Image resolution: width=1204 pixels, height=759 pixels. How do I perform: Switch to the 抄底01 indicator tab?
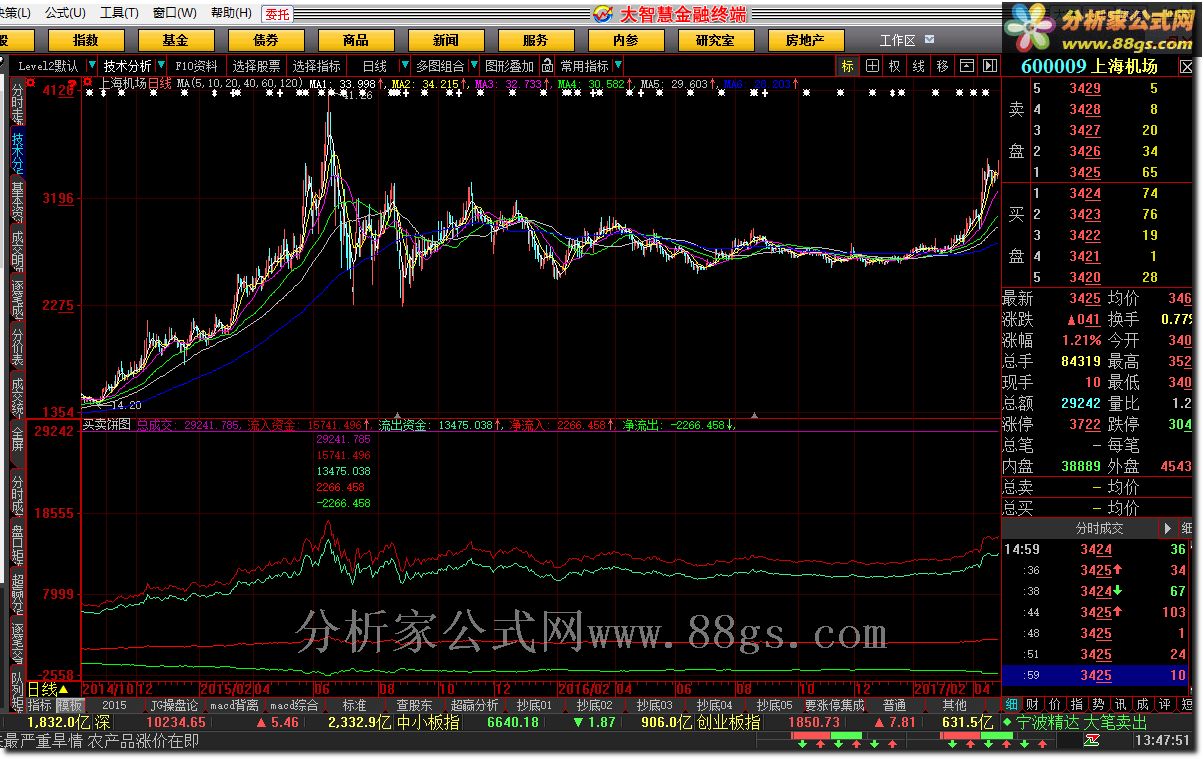tap(534, 705)
